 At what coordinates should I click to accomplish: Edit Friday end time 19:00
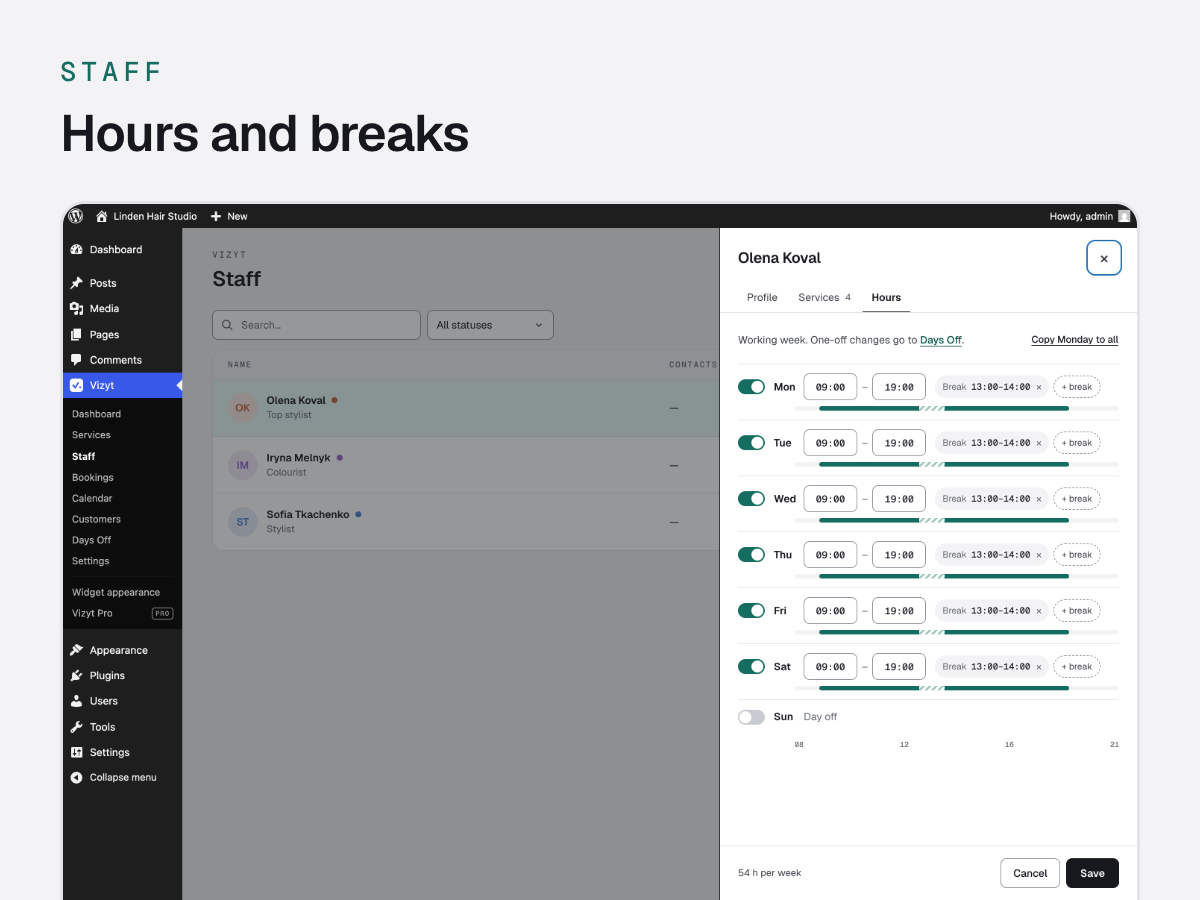[x=899, y=611]
